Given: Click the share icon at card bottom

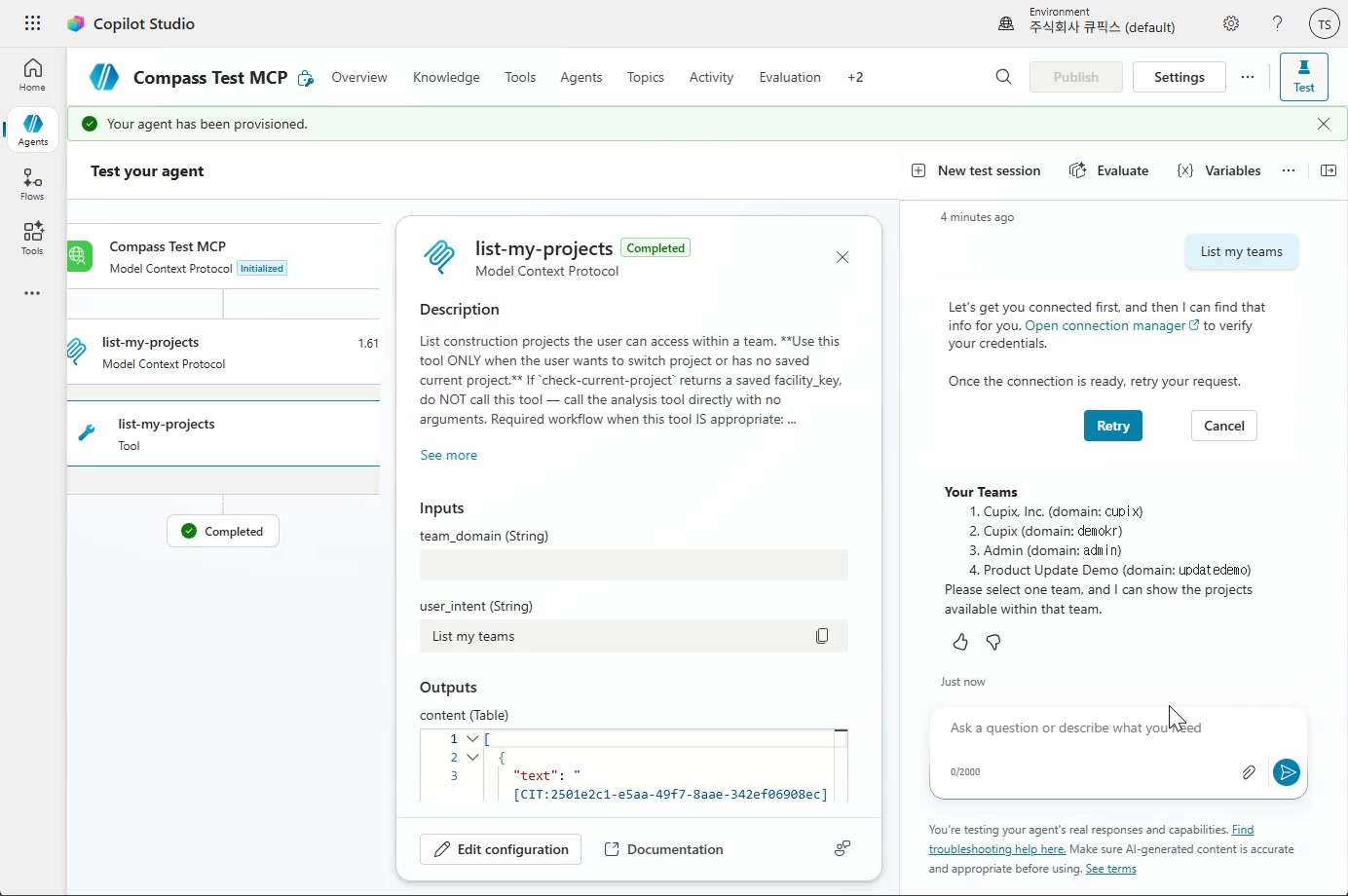Looking at the screenshot, I should 842,849.
